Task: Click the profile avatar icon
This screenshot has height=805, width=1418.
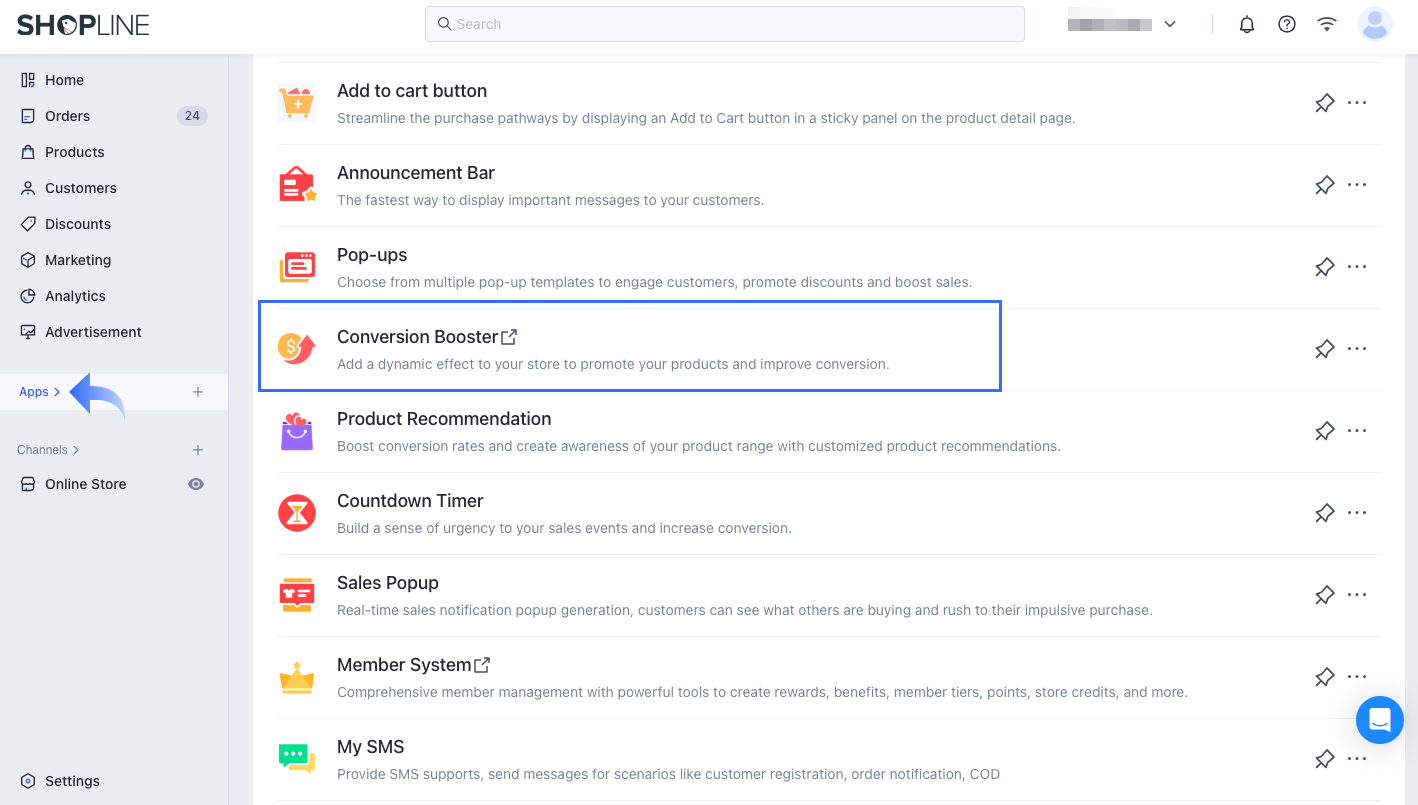Action: point(1375,23)
